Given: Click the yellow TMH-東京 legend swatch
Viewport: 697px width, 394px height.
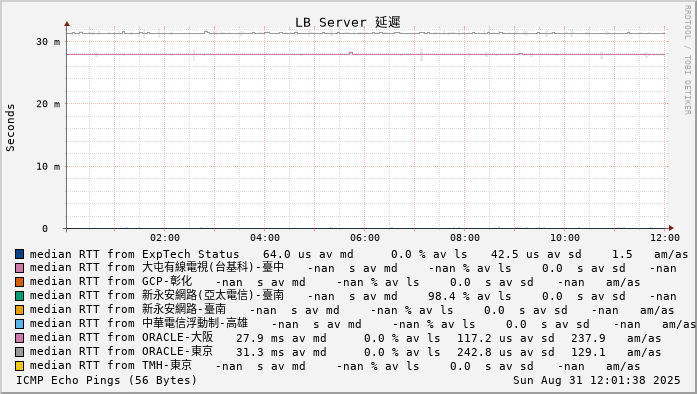Looking at the screenshot, I should pos(19,366).
